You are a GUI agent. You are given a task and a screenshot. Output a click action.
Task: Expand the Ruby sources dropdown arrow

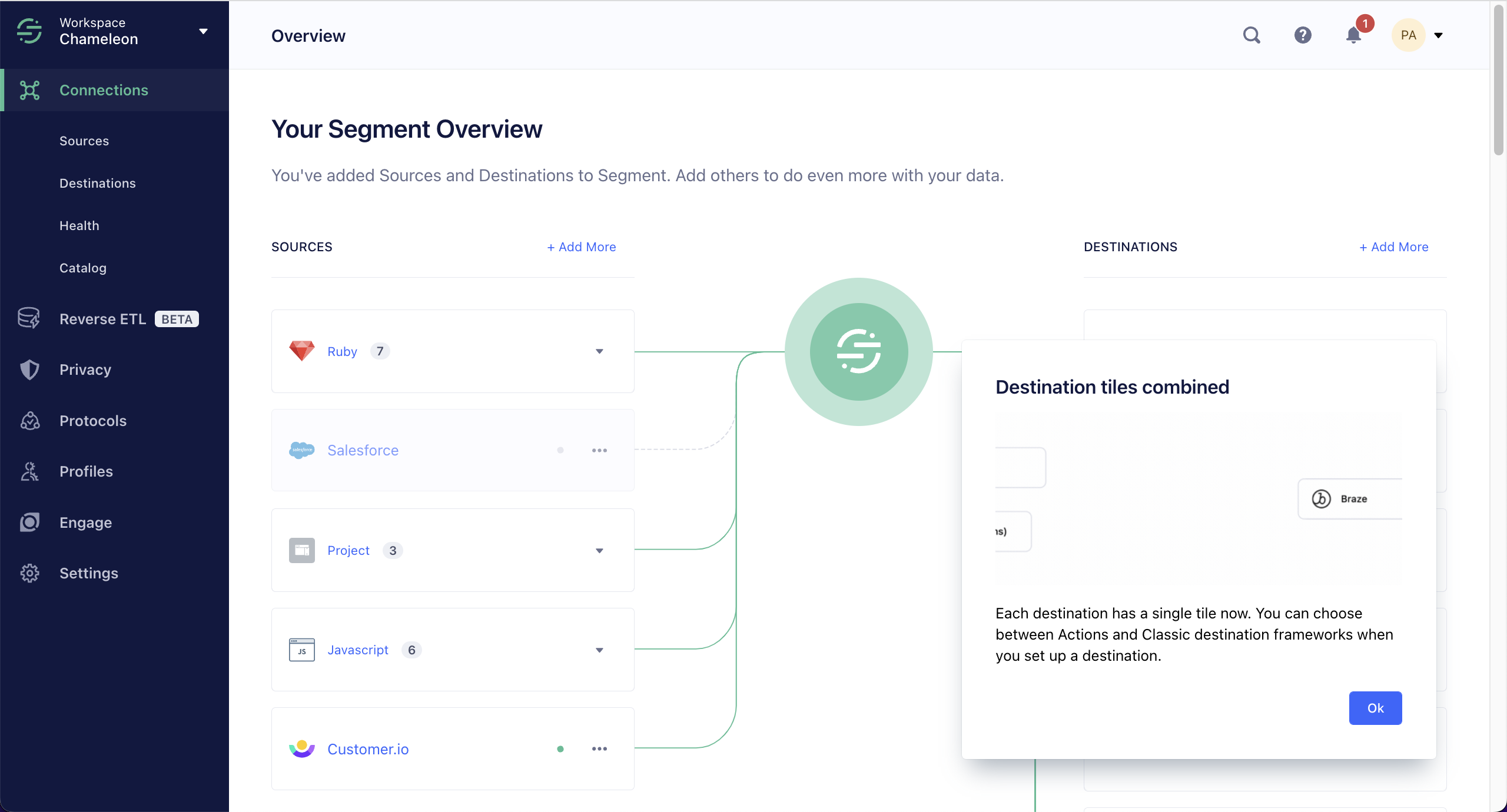coord(599,351)
